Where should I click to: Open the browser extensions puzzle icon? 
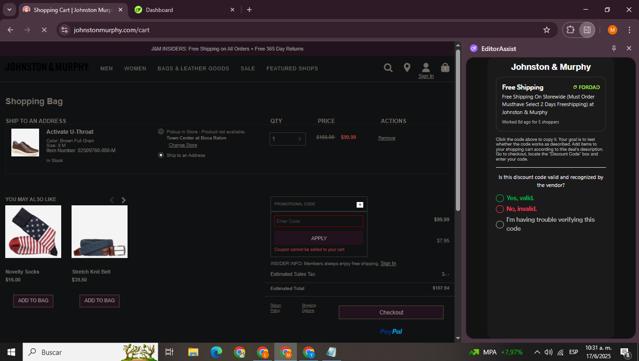(x=570, y=30)
